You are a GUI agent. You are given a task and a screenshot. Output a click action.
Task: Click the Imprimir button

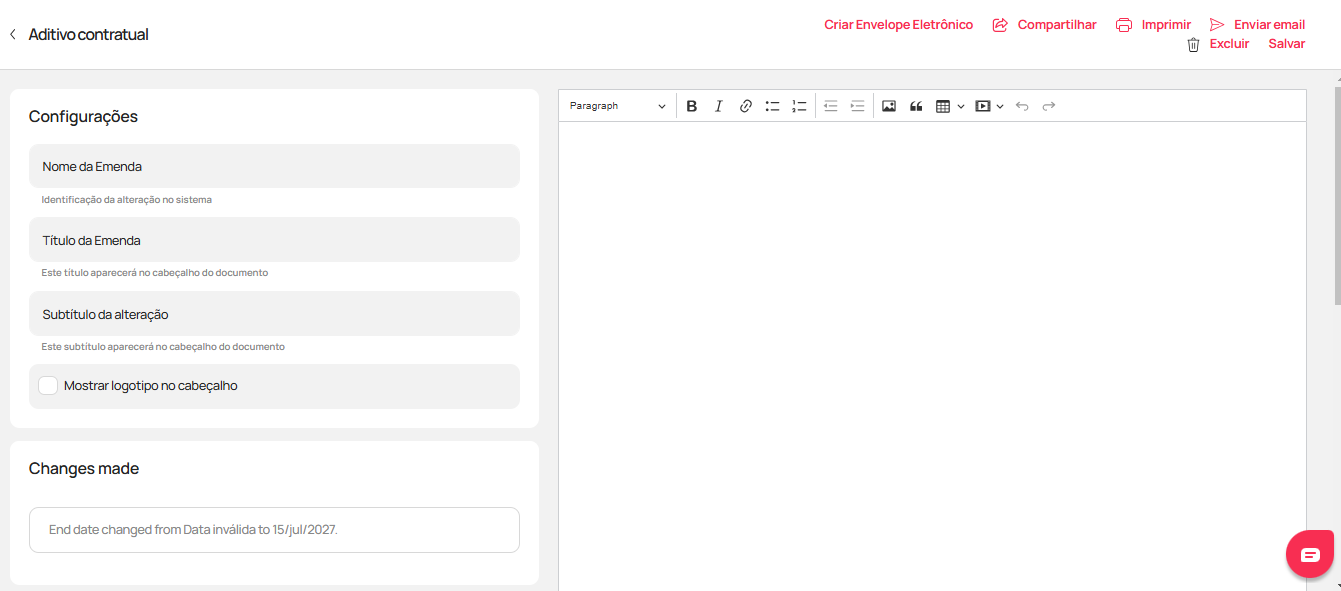[1166, 25]
